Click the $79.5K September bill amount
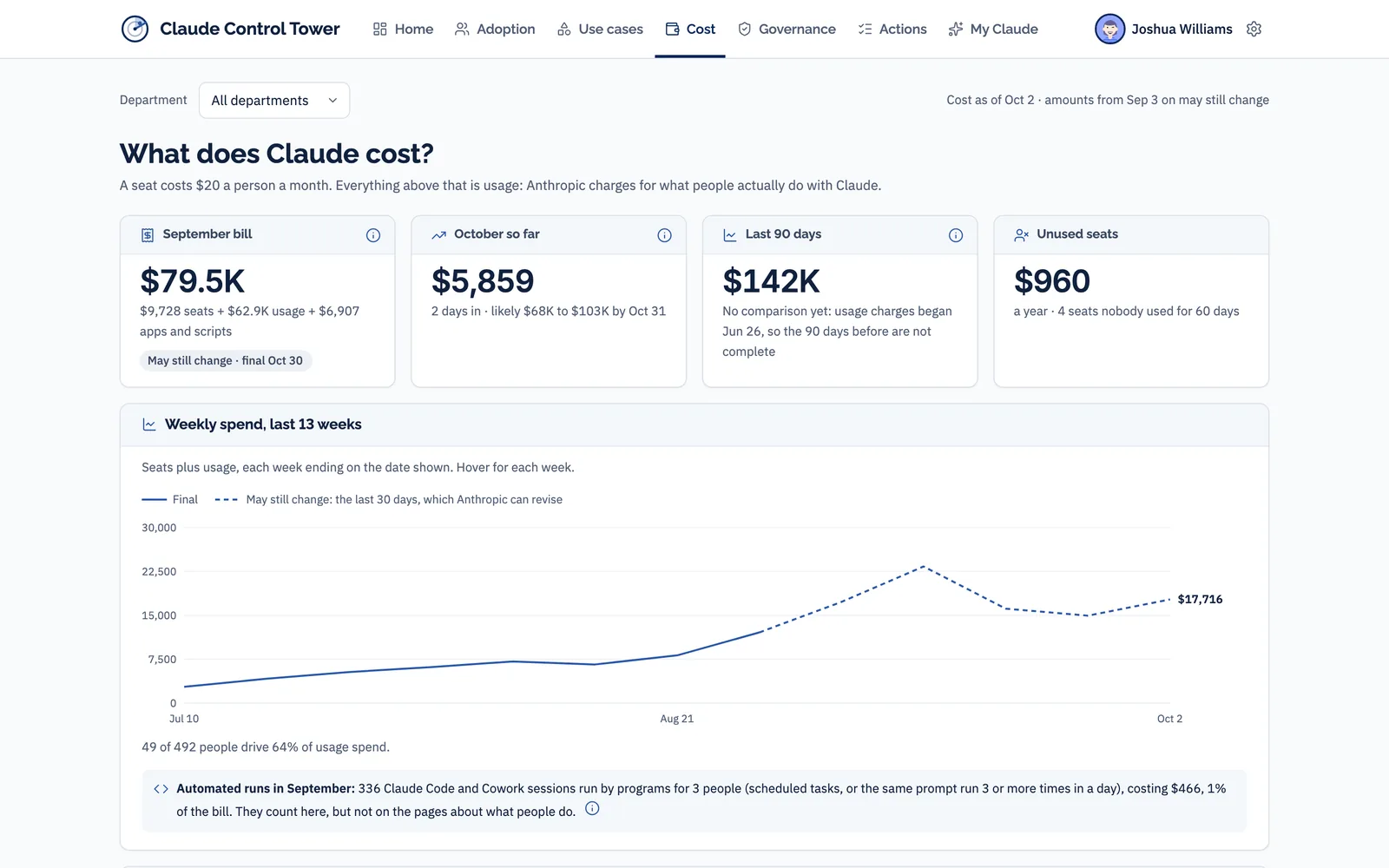This screenshot has width=1389, height=868. pos(193,281)
